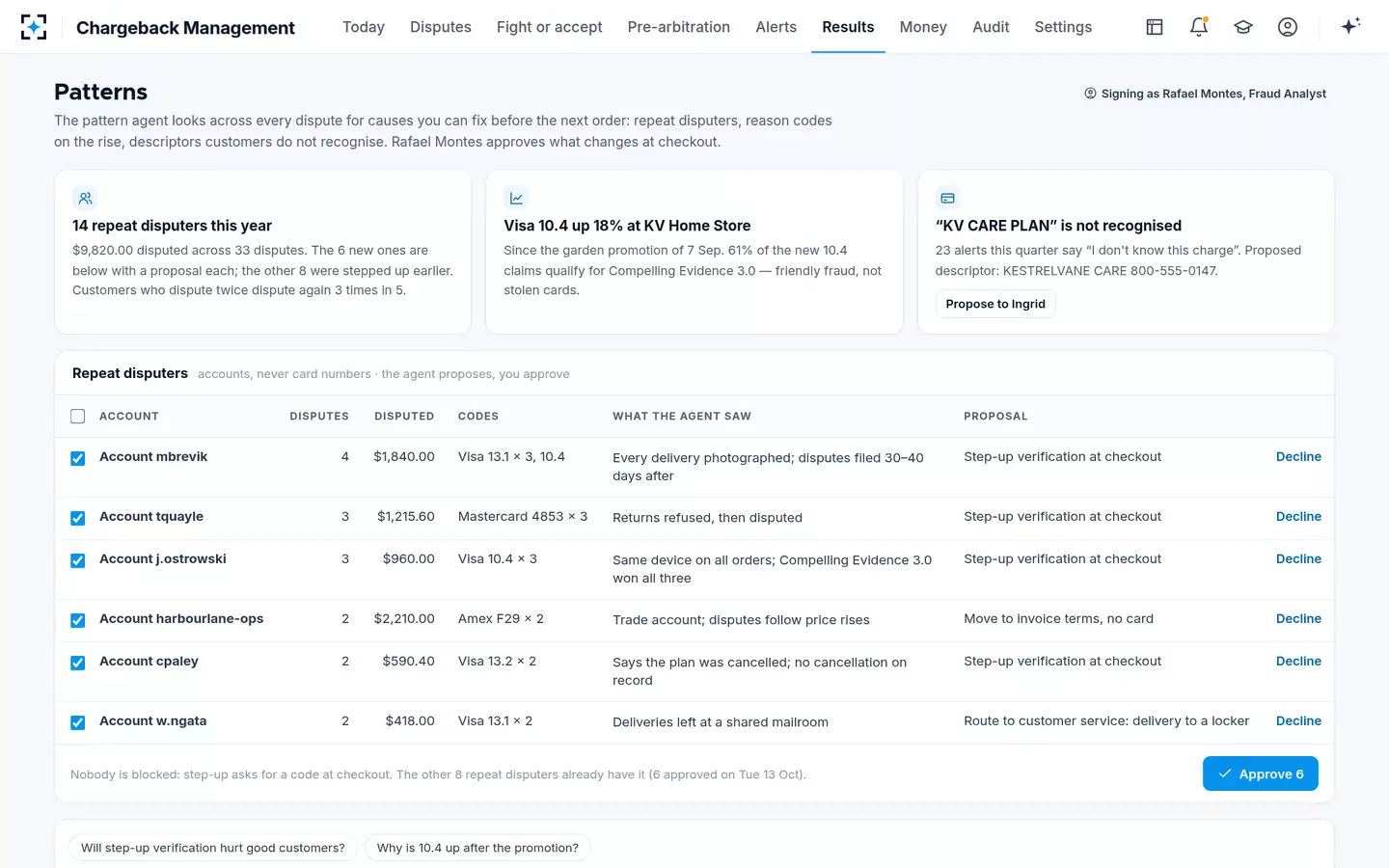Open the Alerts tab
This screenshot has width=1389, height=868.
click(776, 27)
